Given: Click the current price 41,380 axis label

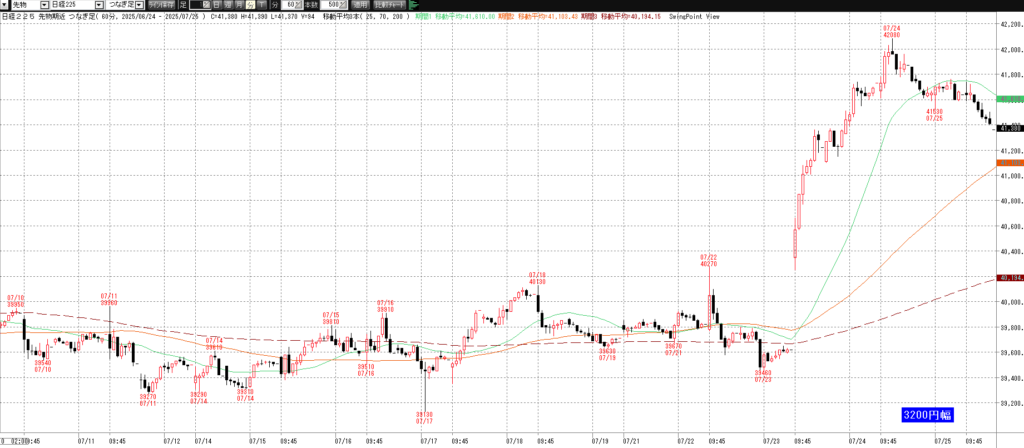Looking at the screenshot, I should (1009, 128).
